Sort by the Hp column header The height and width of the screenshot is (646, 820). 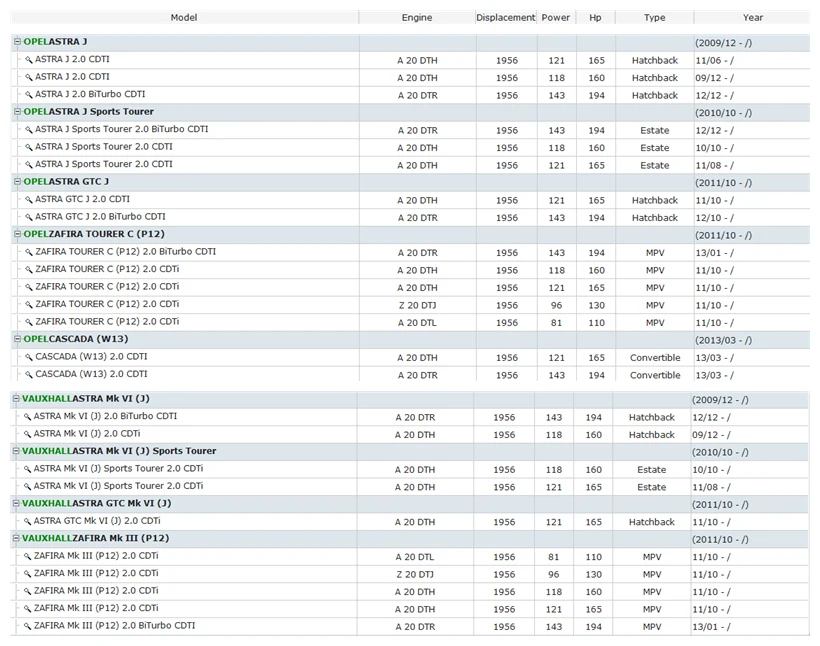pos(595,17)
